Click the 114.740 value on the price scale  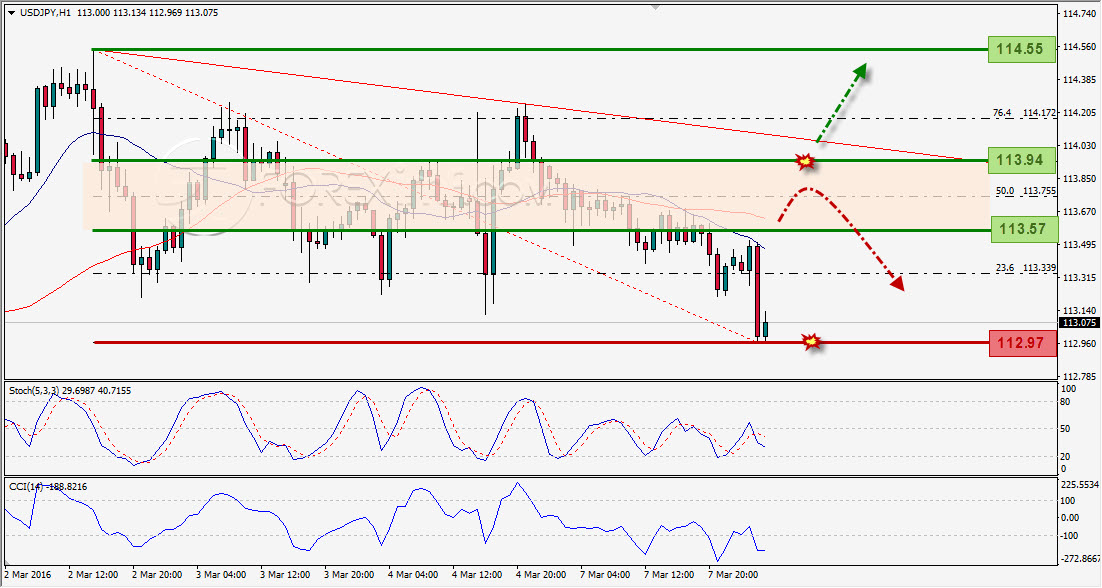(1080, 13)
